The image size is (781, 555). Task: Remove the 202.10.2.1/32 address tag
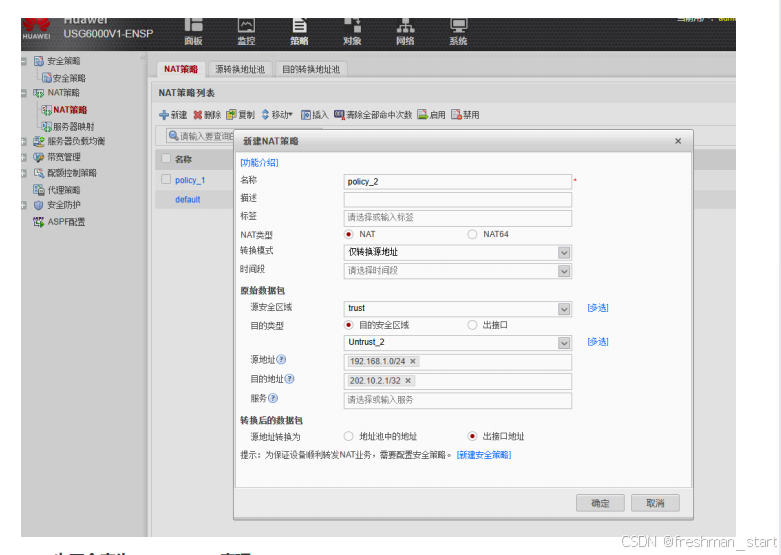pyautogui.click(x=408, y=381)
